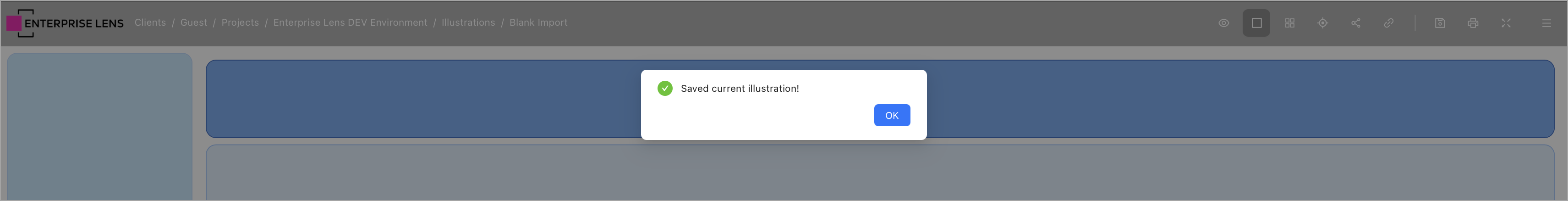Screen dimensions: 1568x201
Task: Click OK to dismiss the saved dialog
Action: click(x=892, y=115)
